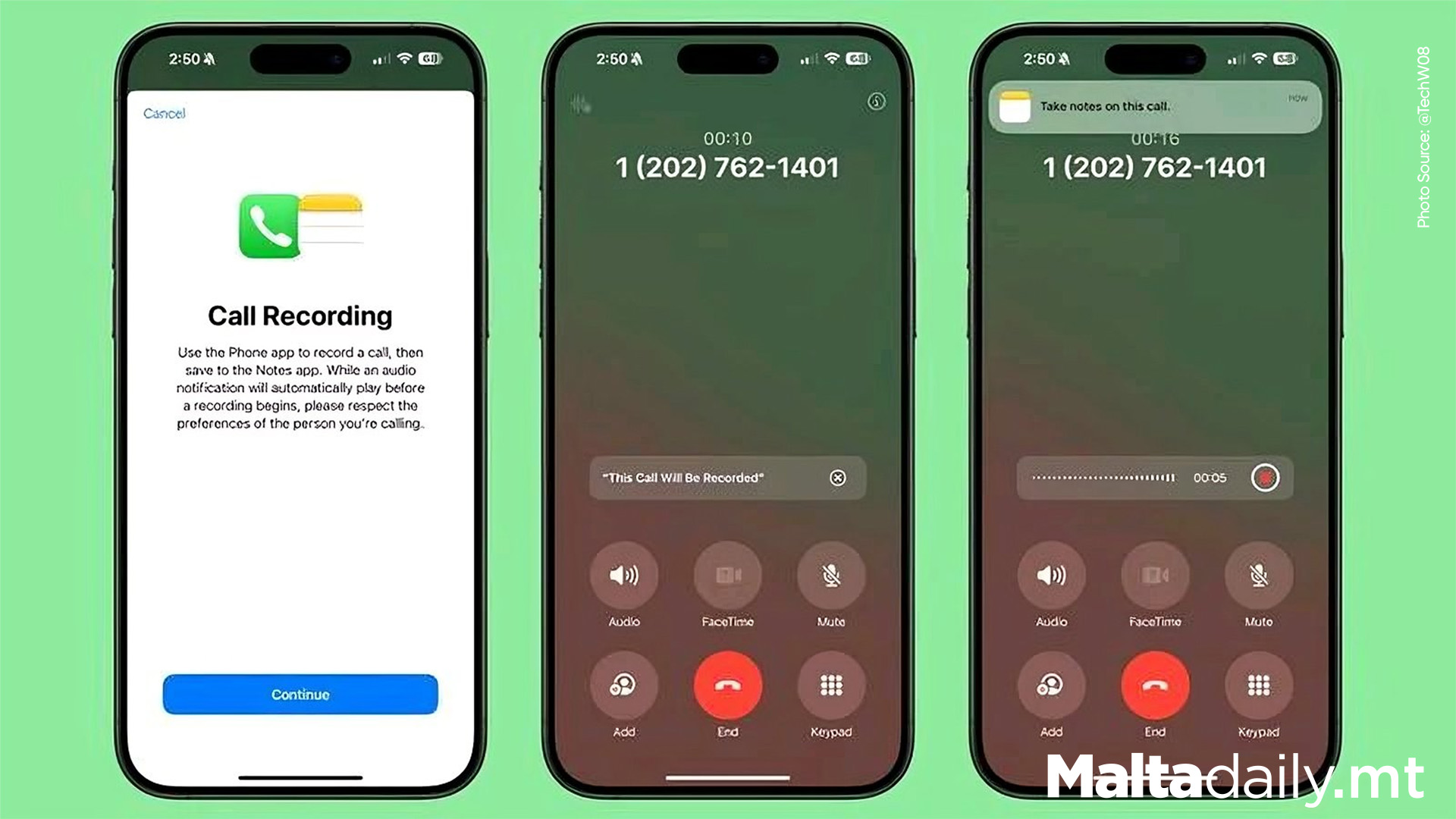This screenshot has height=819, width=1456.
Task: Expand the call options panel
Action: [875, 101]
